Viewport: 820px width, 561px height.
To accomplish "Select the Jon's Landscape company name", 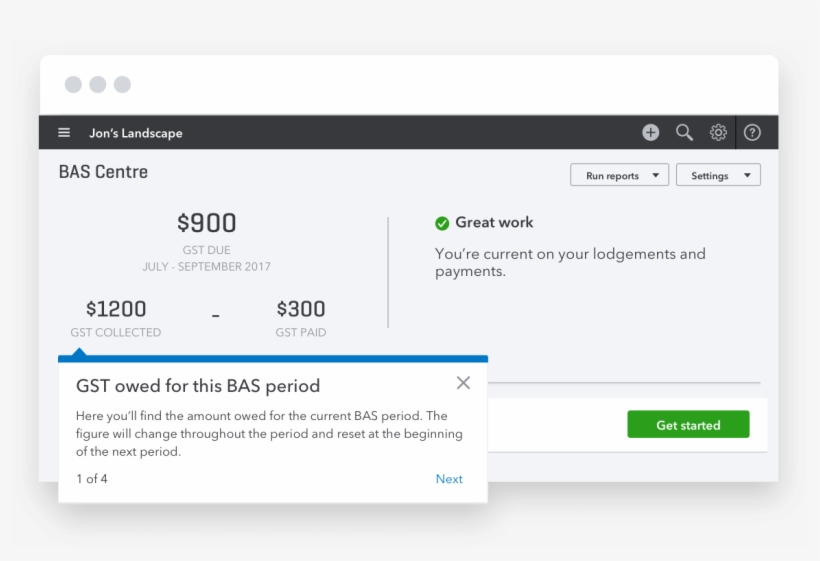I will click(135, 133).
